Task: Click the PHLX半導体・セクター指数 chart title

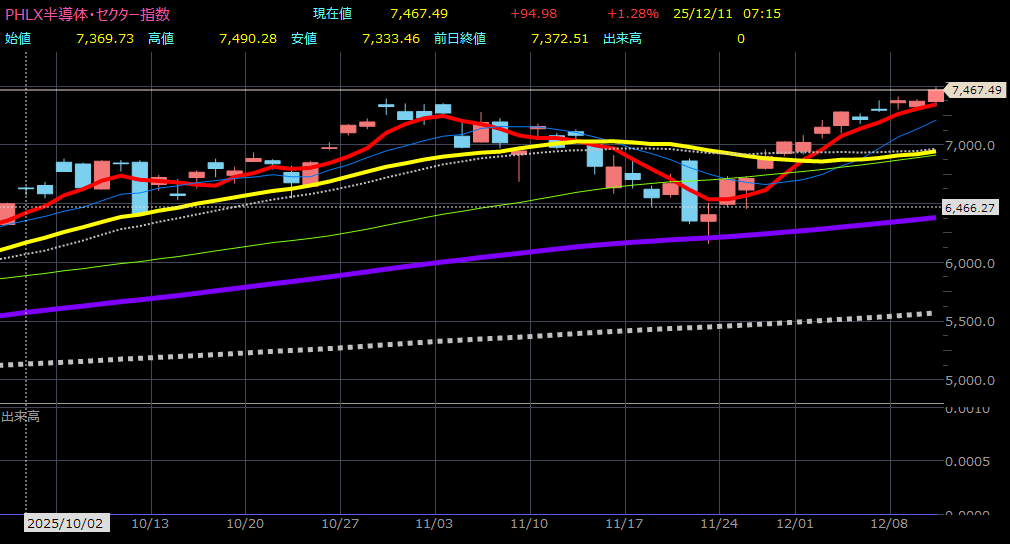Action: click(x=88, y=14)
